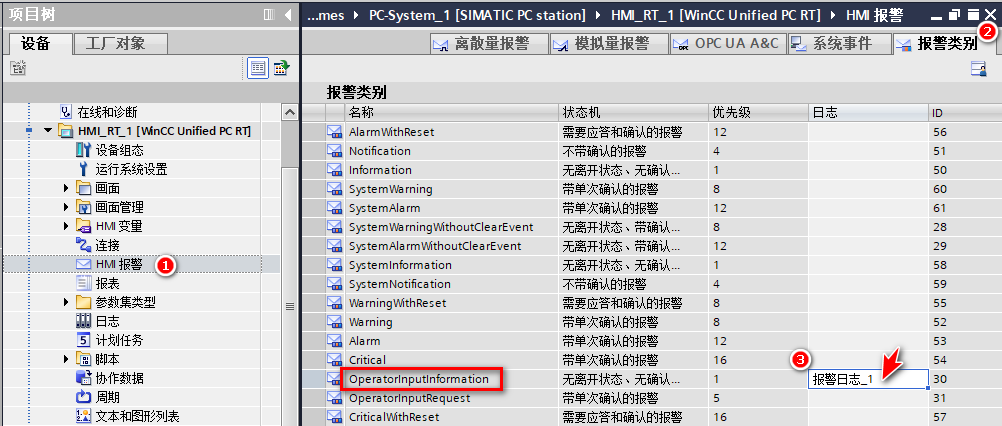This screenshot has height=426, width=1002.
Task: Select the Critical row envelope icon
Action: pyautogui.click(x=335, y=360)
